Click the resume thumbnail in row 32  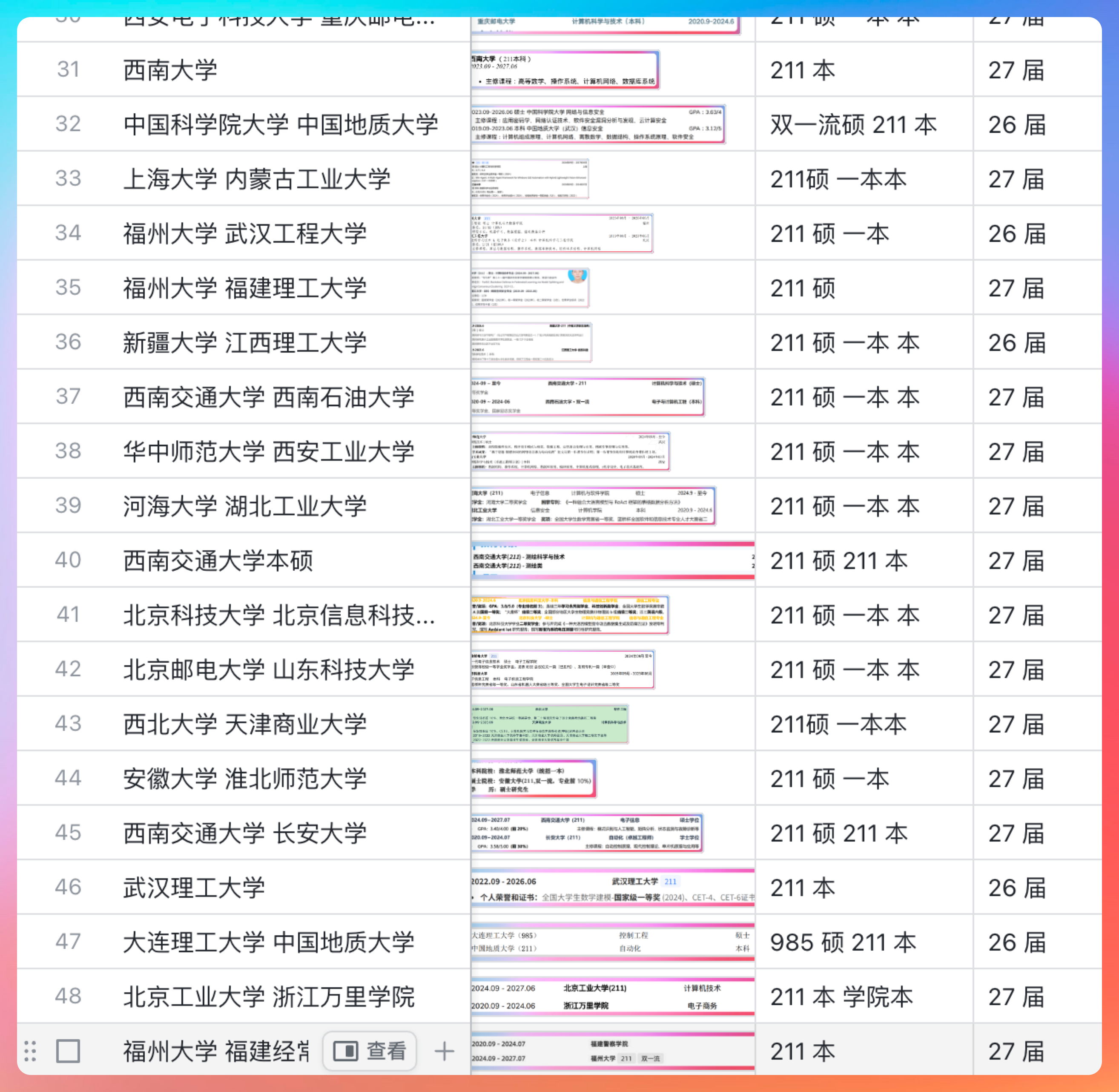click(598, 124)
